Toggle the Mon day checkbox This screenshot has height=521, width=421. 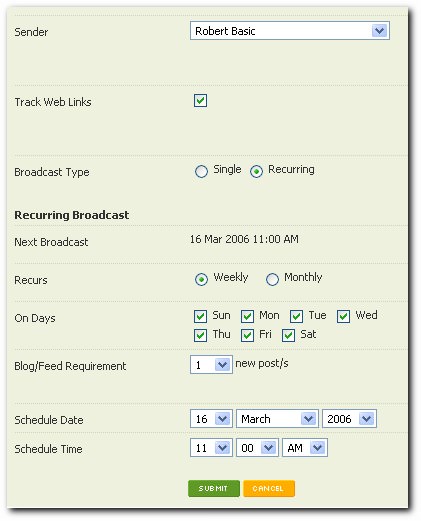coord(247,316)
